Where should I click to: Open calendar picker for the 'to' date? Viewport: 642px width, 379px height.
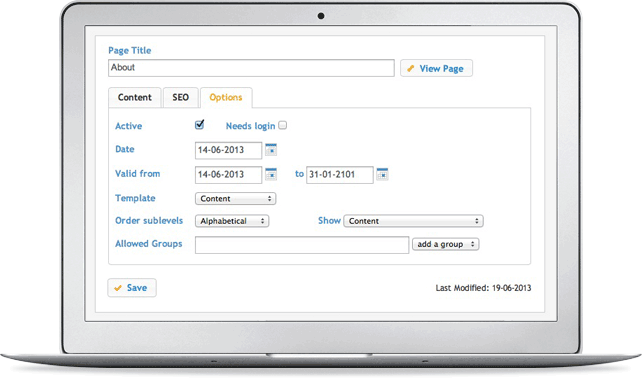coord(382,174)
